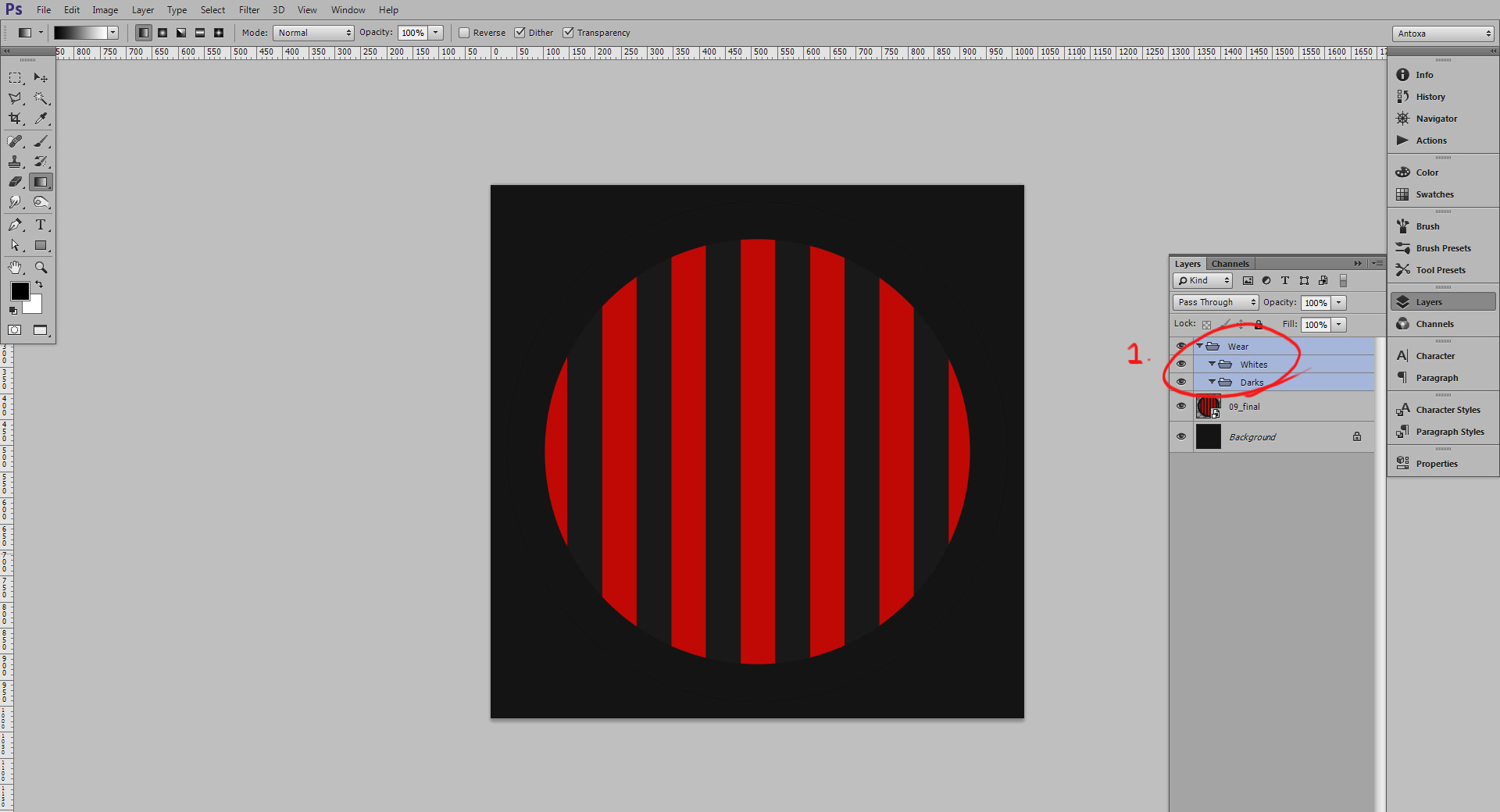The width and height of the screenshot is (1500, 812).
Task: Hide the Whites layer group
Action: [x=1181, y=364]
